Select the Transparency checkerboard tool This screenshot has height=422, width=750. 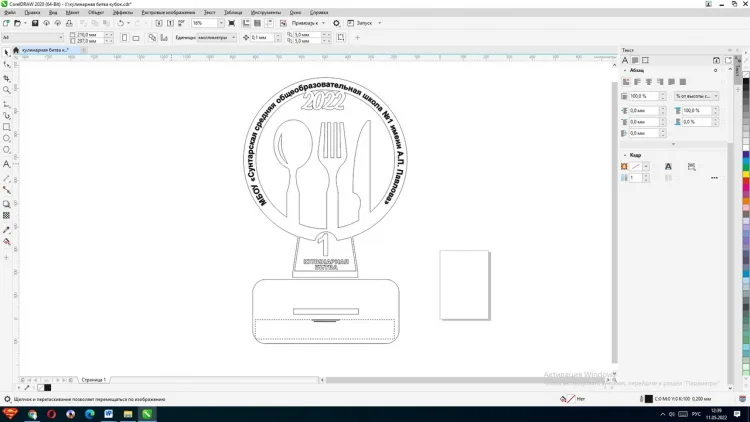[6, 215]
